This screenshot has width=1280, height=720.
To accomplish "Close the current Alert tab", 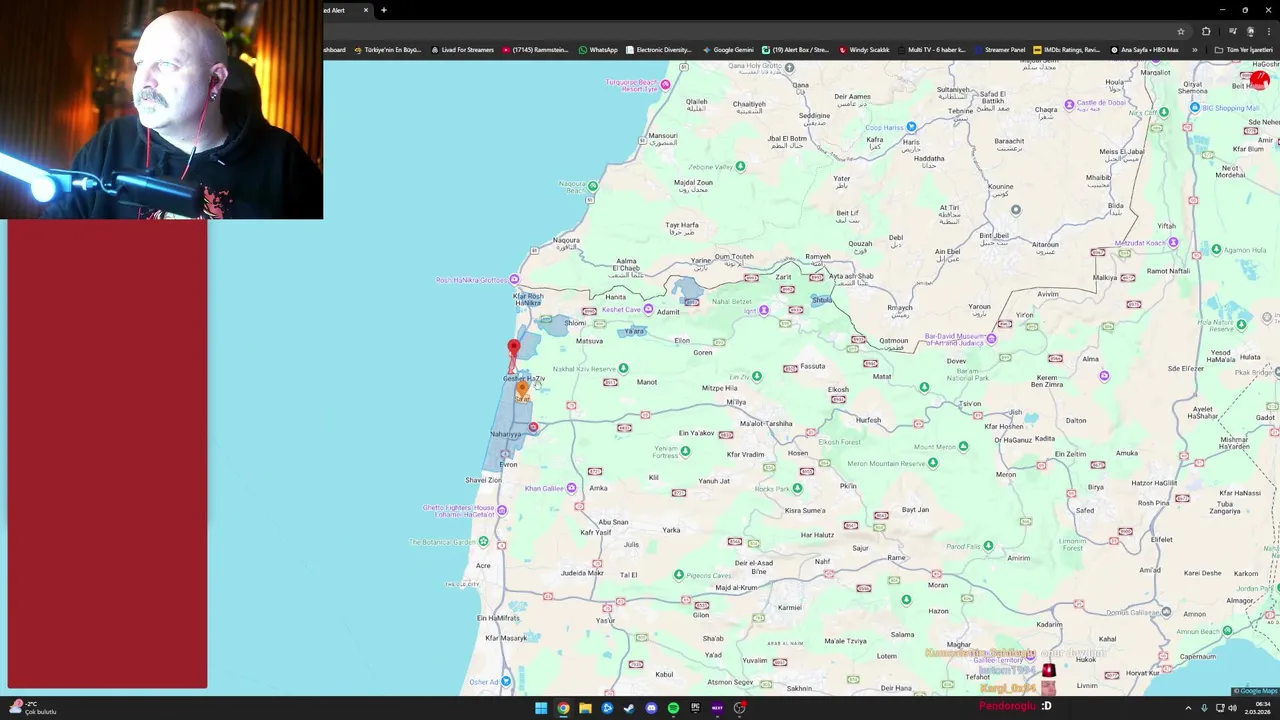I will 366,10.
